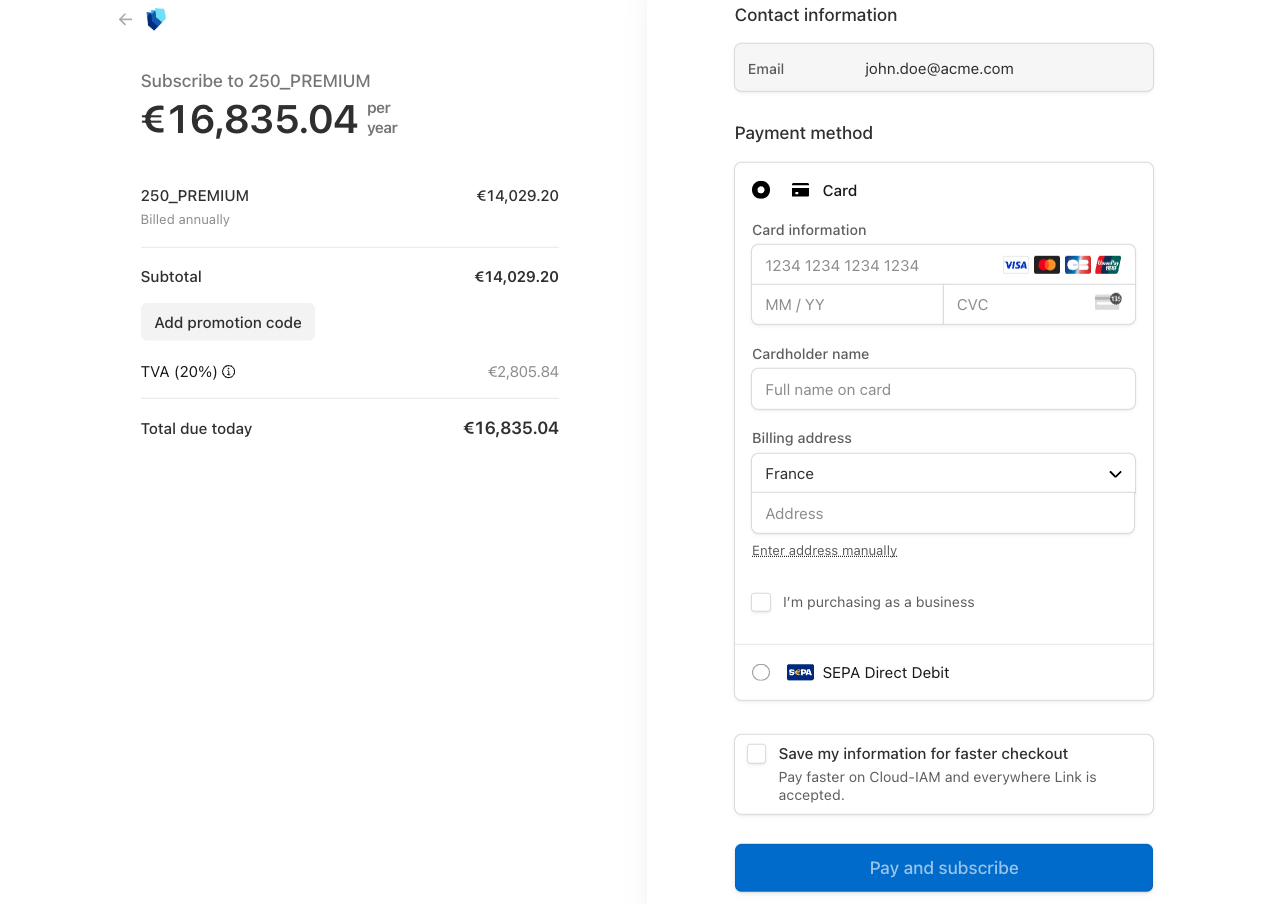Click the Visa card logo

pos(1015,265)
